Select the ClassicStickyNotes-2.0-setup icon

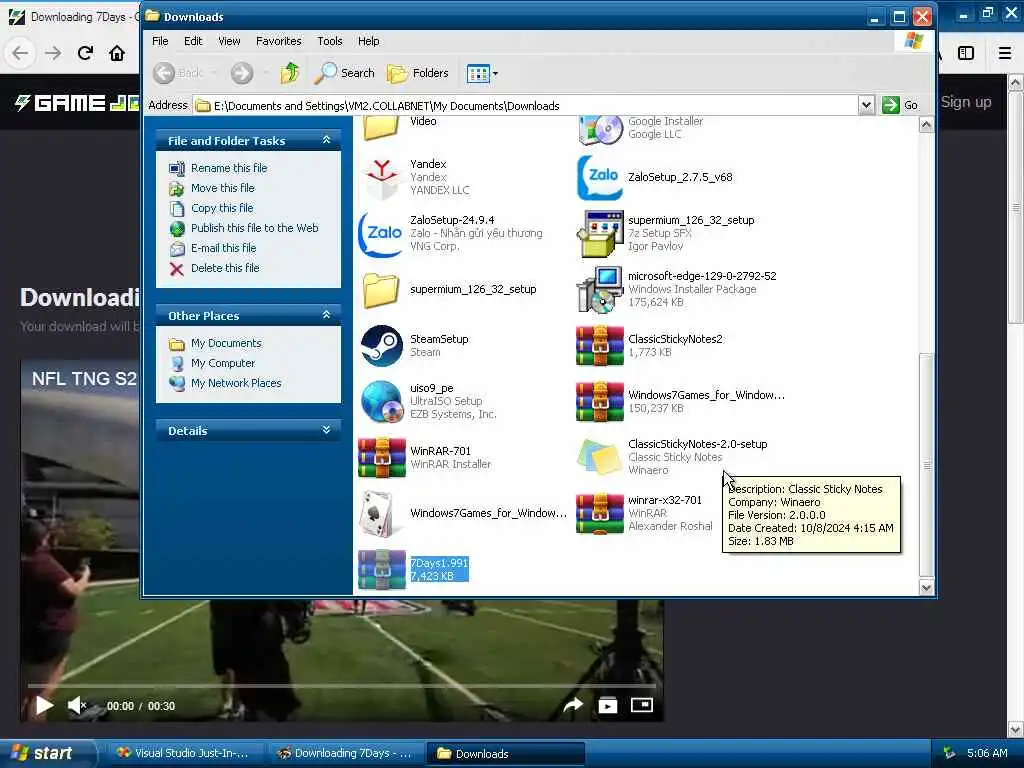click(x=600, y=457)
